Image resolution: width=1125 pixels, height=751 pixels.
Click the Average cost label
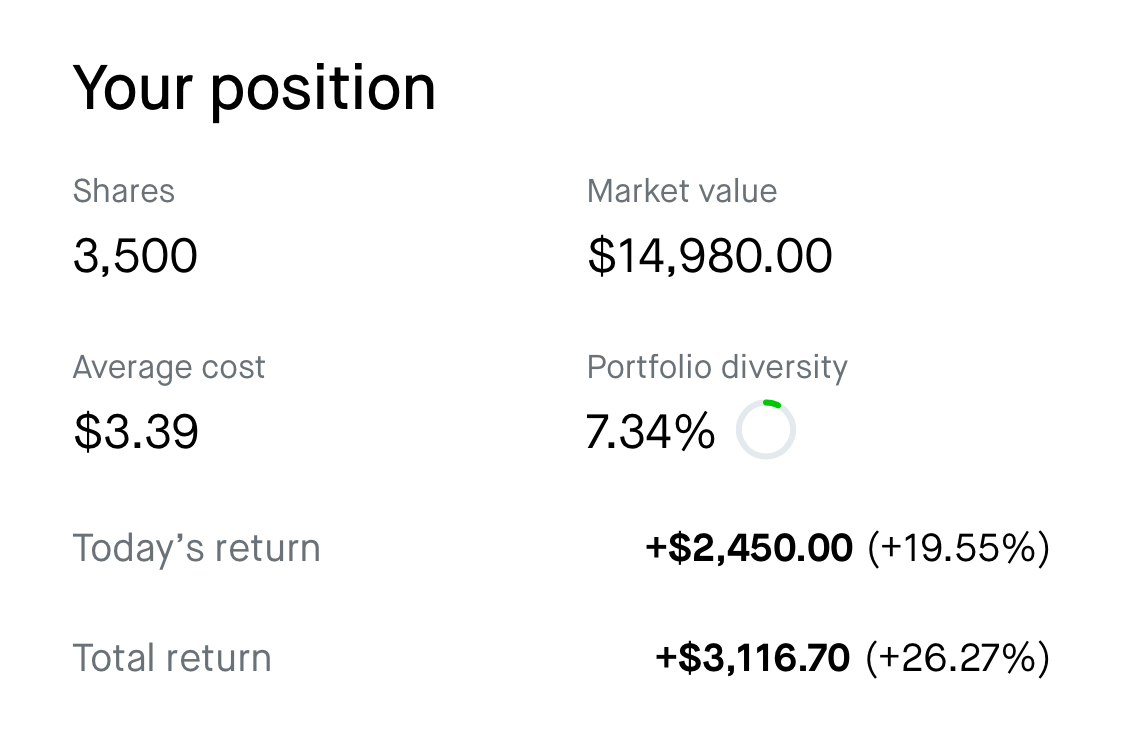tap(169, 367)
